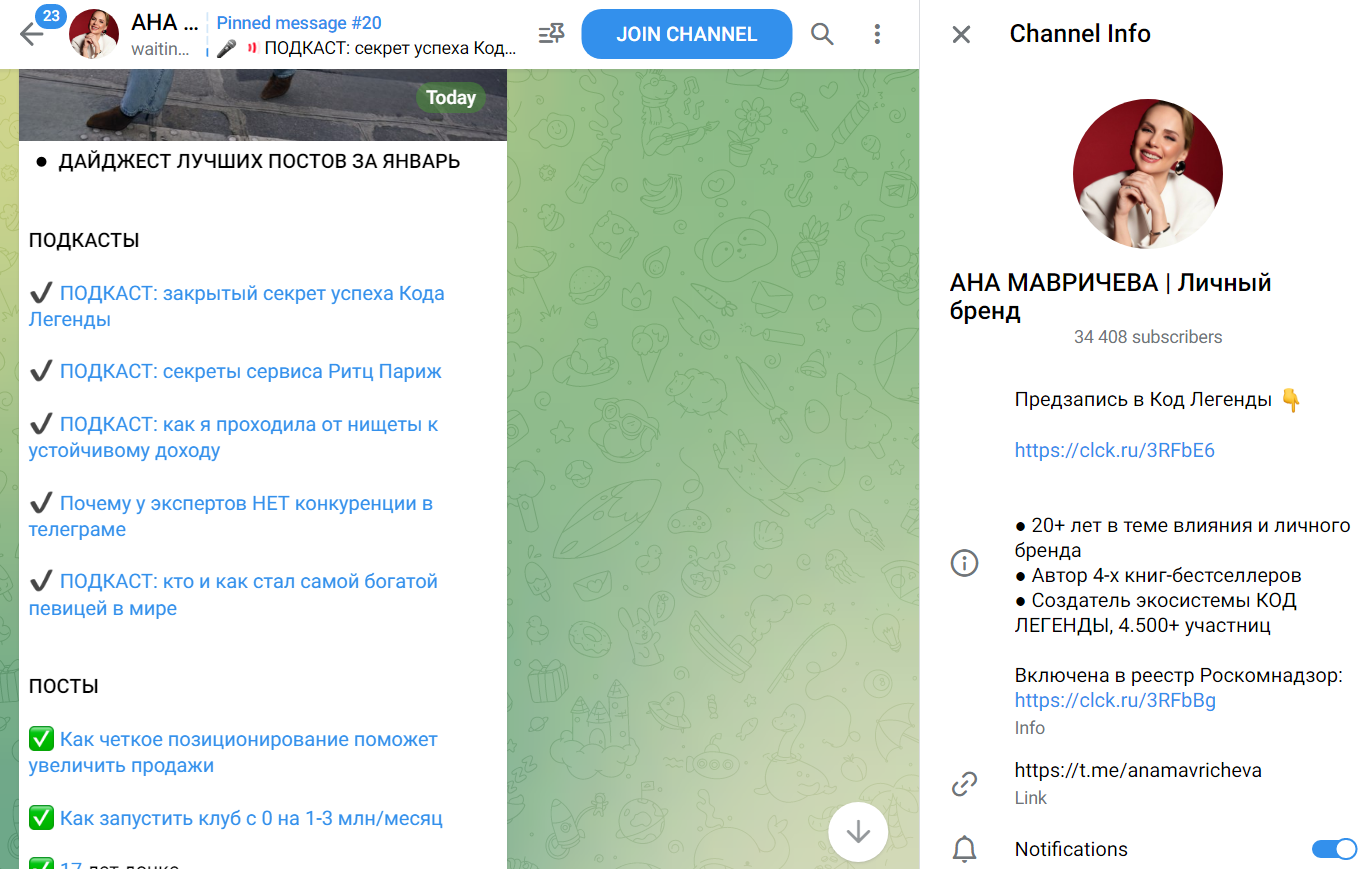
Task: Click the ПОСТЫ section heading
Action: [x=63, y=687]
